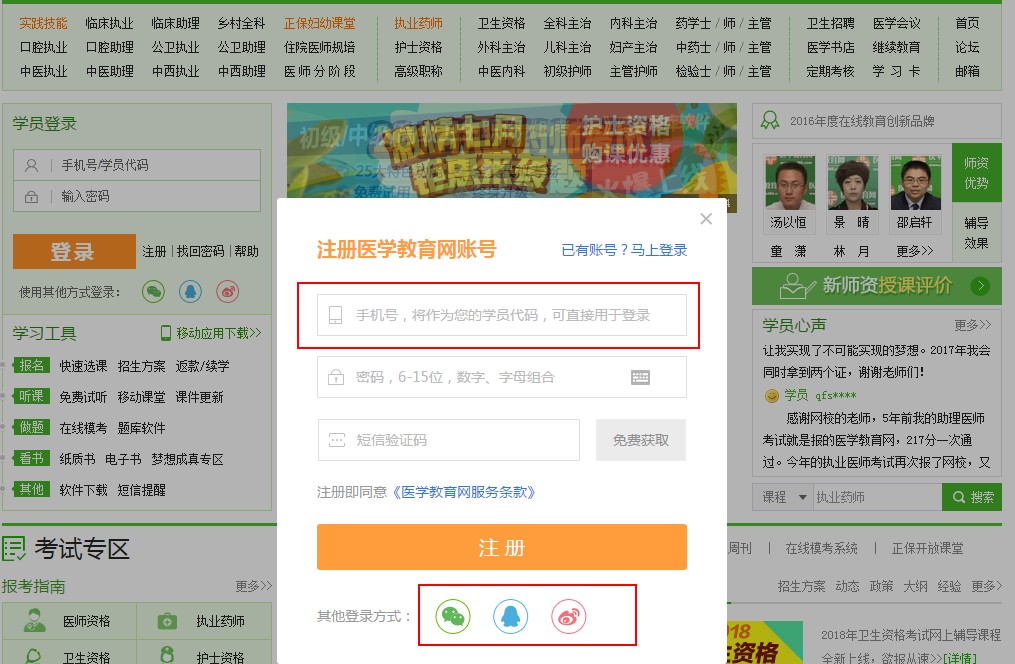This screenshot has height=664, width=1015.
Task: Click the 免费获取 verification code button
Action: point(641,440)
